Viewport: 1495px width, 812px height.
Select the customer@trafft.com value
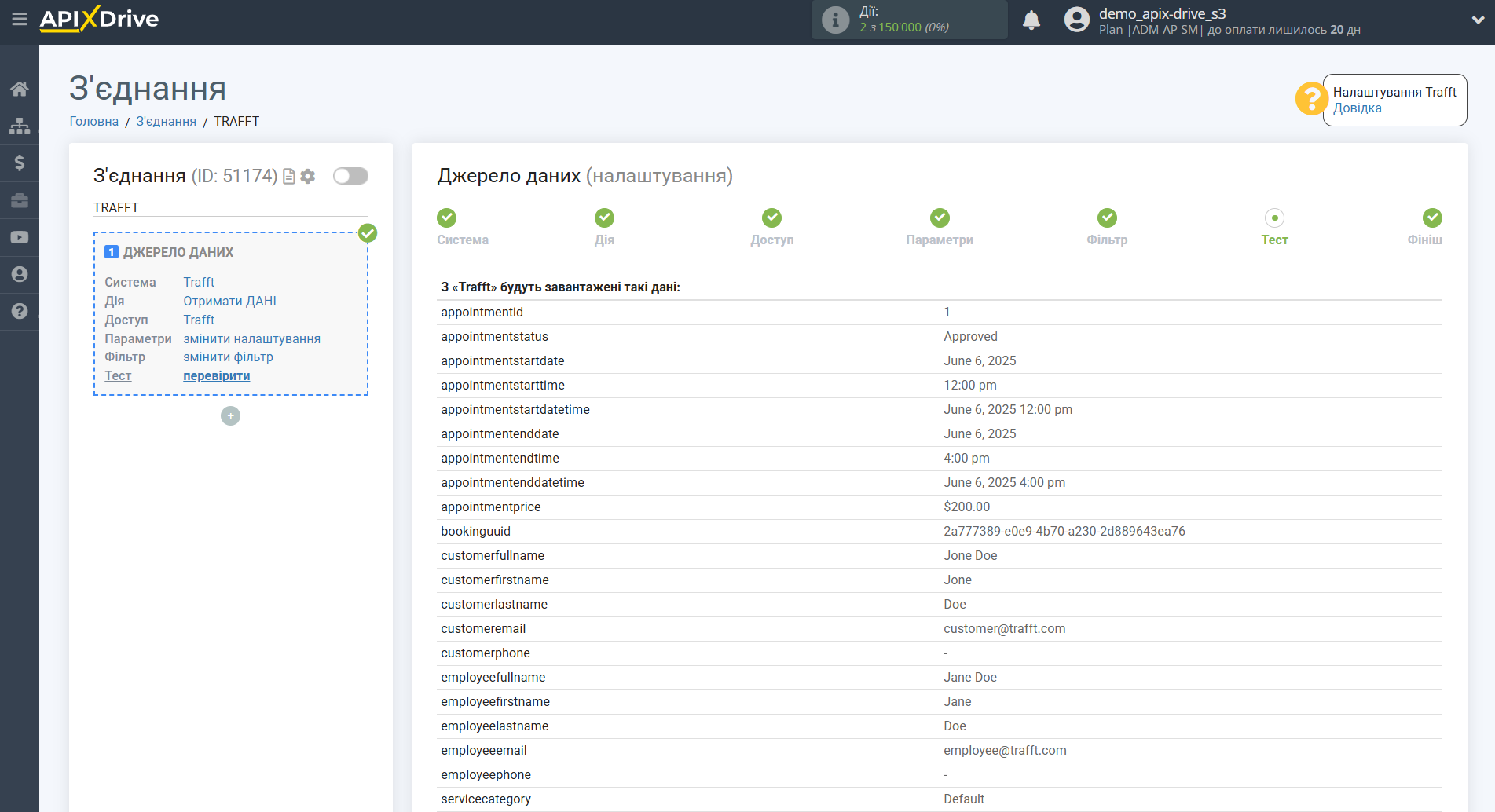[1005, 628]
